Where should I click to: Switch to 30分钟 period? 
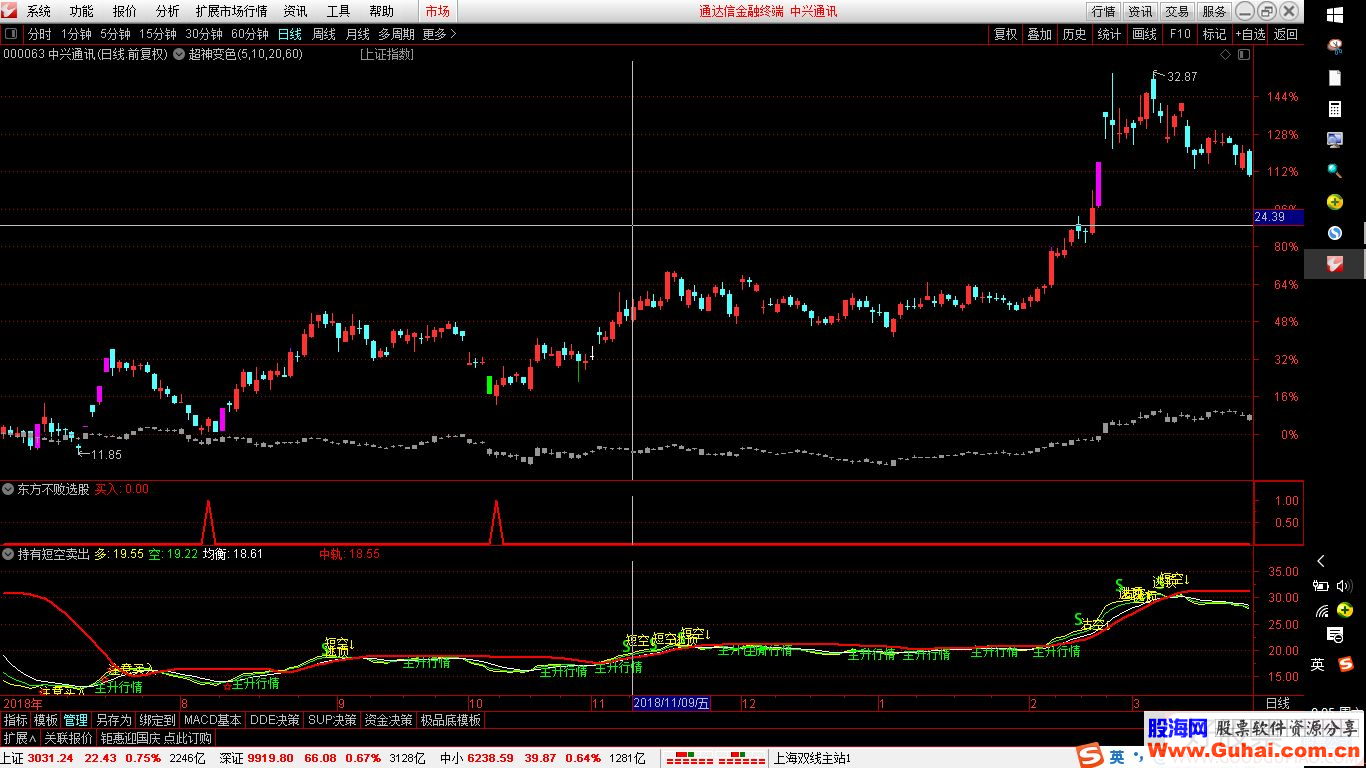(x=203, y=33)
